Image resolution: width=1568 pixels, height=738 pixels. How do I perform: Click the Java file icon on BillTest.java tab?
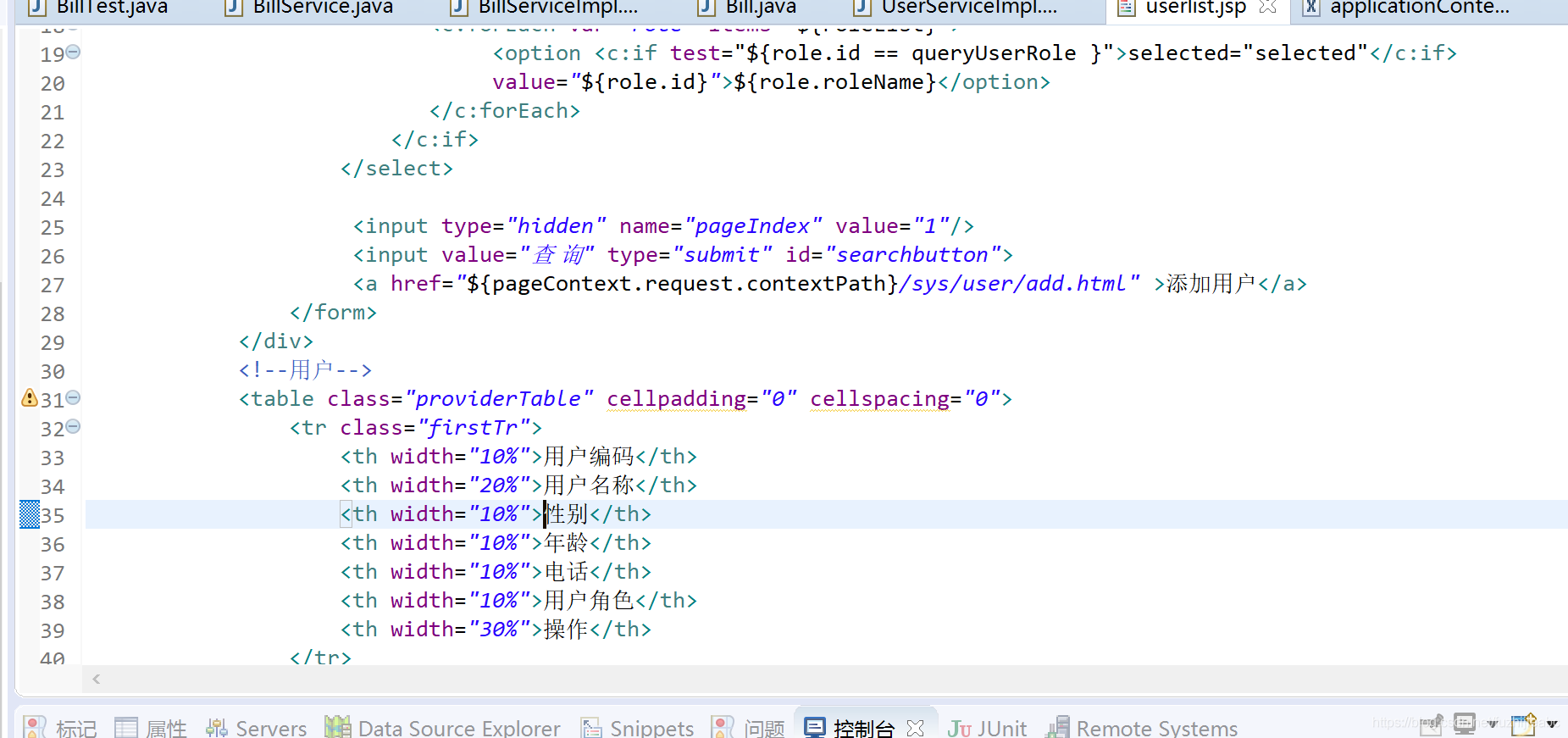click(x=36, y=8)
